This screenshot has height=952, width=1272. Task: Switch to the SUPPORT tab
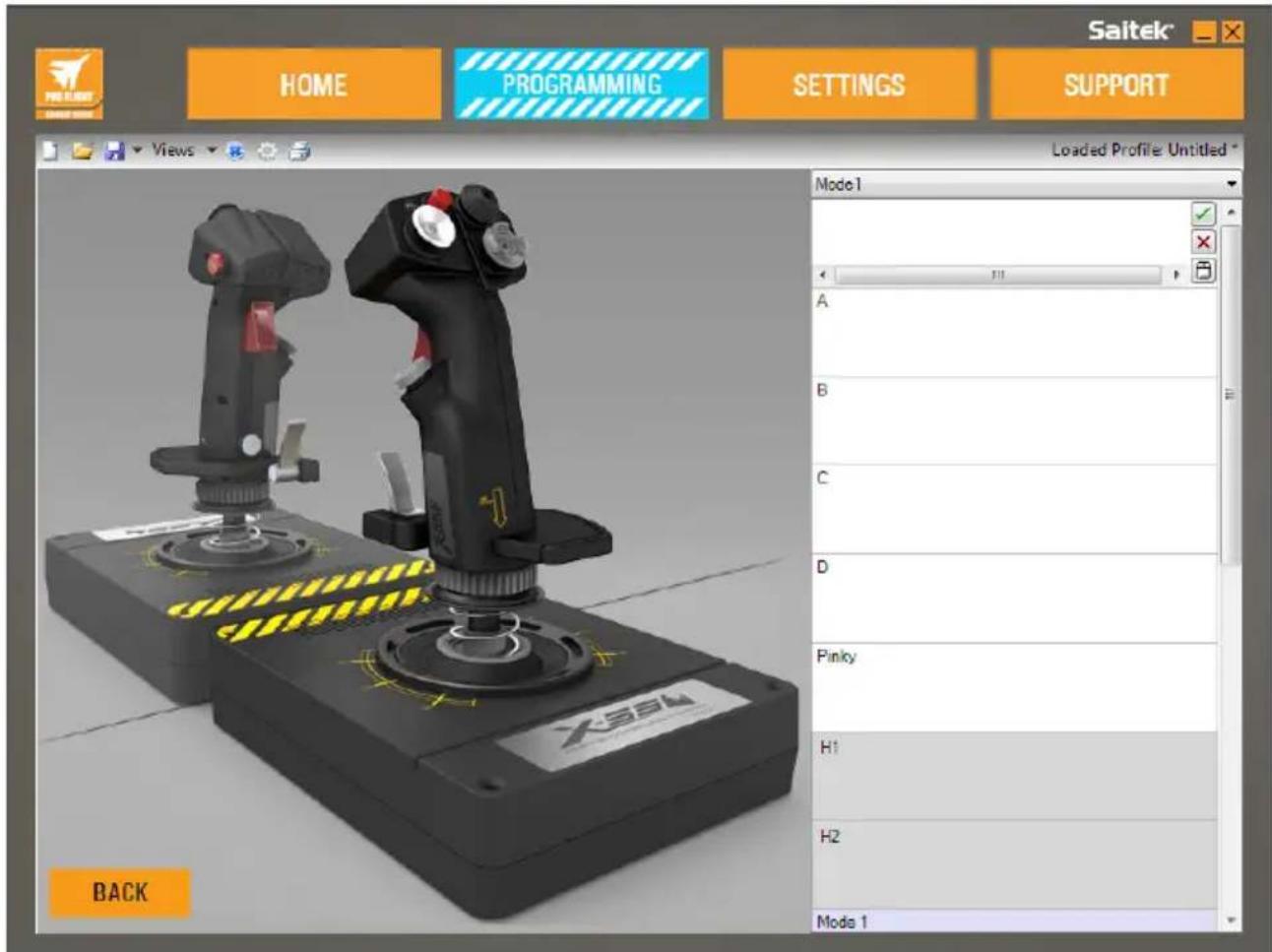[1116, 85]
